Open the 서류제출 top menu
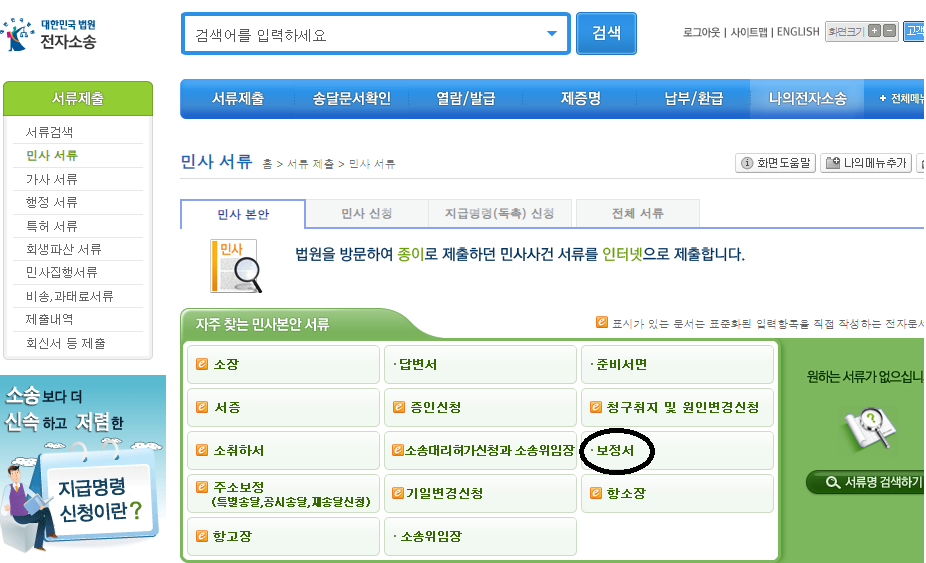The height and width of the screenshot is (563, 926). pos(238,99)
